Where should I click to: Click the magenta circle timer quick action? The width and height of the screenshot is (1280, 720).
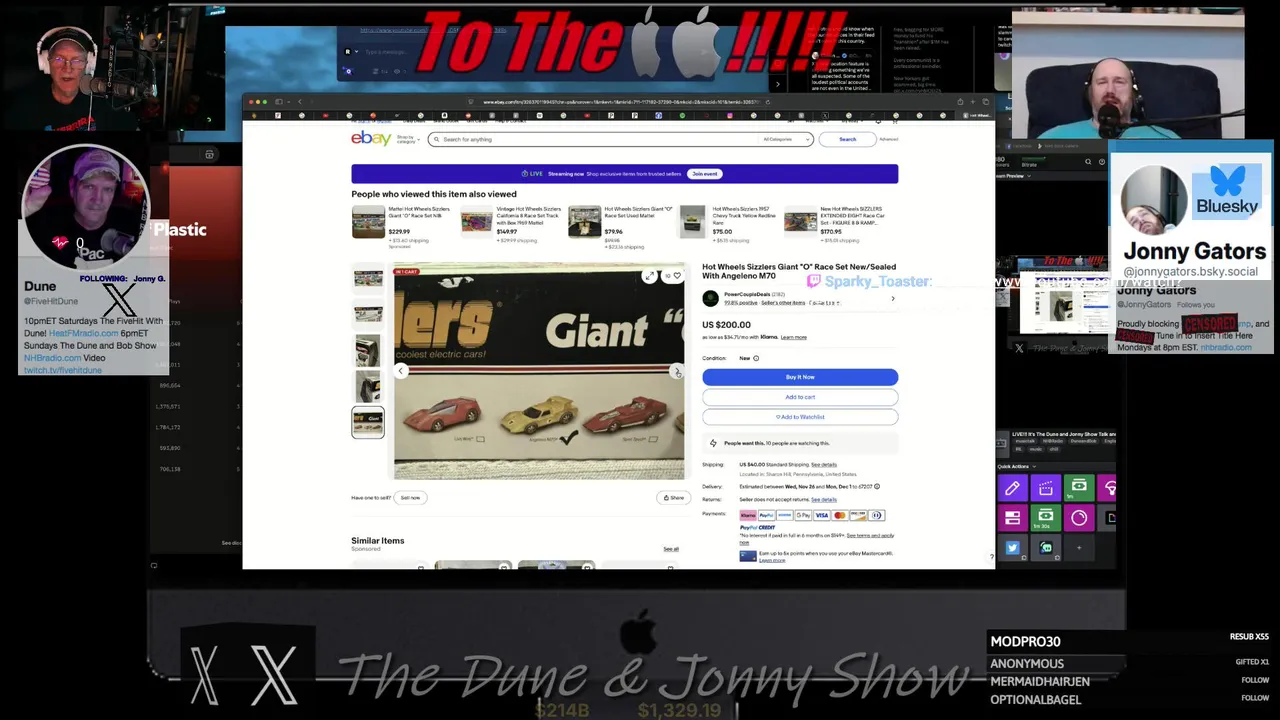point(1078,518)
